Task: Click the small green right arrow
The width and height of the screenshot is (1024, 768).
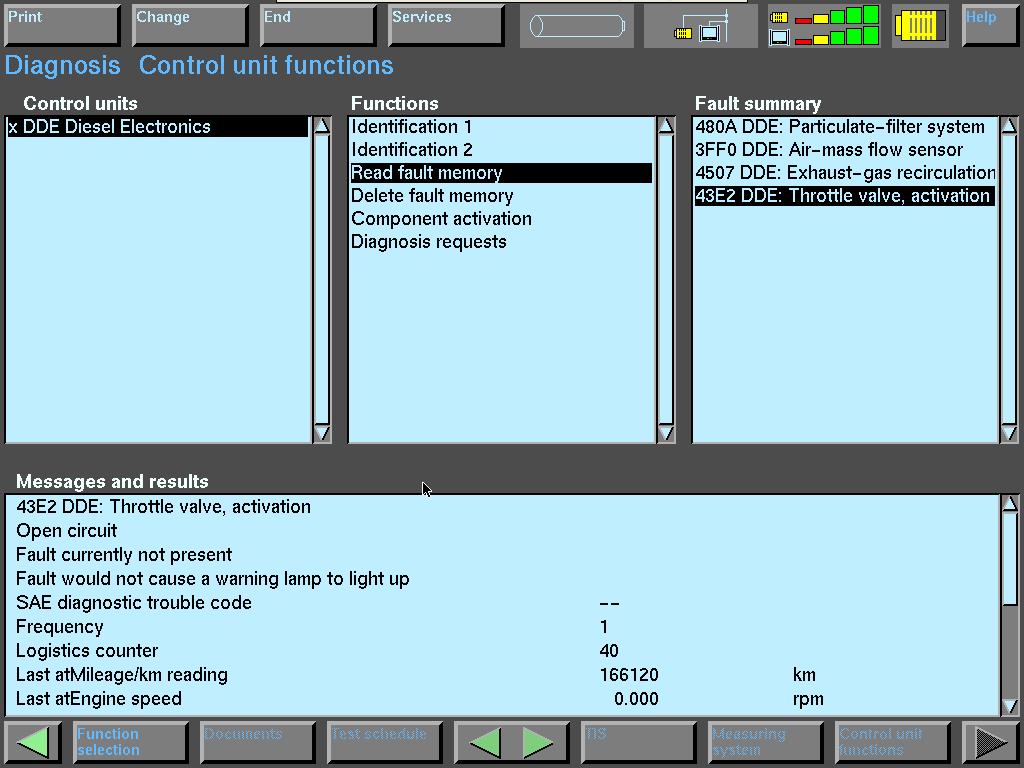Action: pyautogui.click(x=537, y=742)
